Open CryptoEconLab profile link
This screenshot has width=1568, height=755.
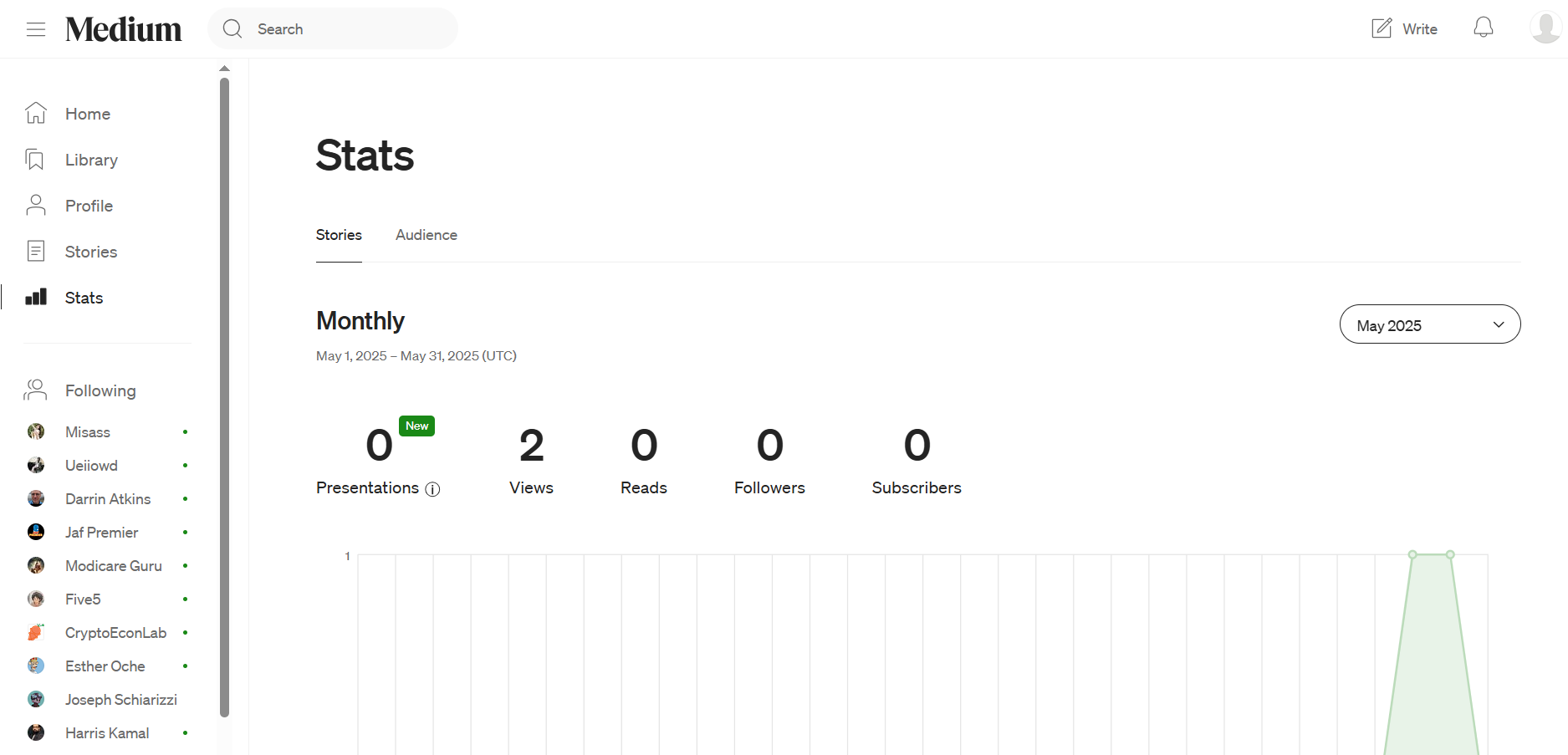pyautogui.click(x=115, y=633)
